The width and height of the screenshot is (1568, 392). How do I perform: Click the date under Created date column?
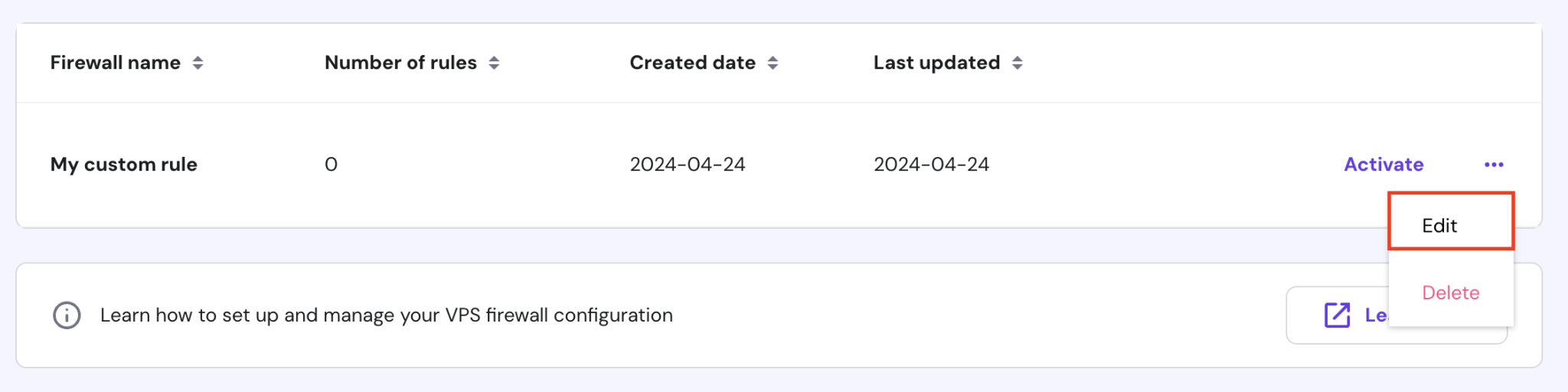click(687, 165)
